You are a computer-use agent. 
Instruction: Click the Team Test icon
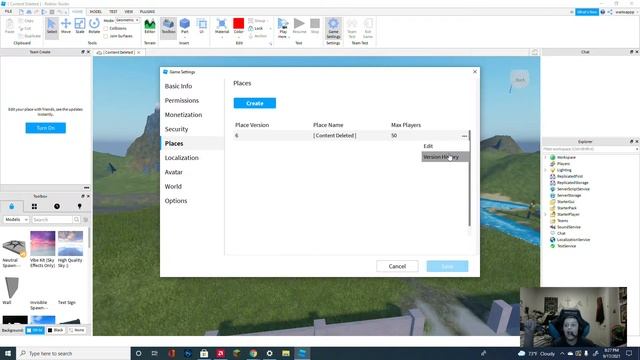coord(352,28)
